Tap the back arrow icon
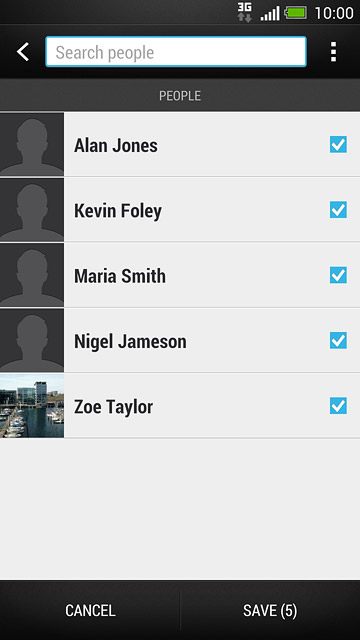360x640 pixels. click(23, 52)
